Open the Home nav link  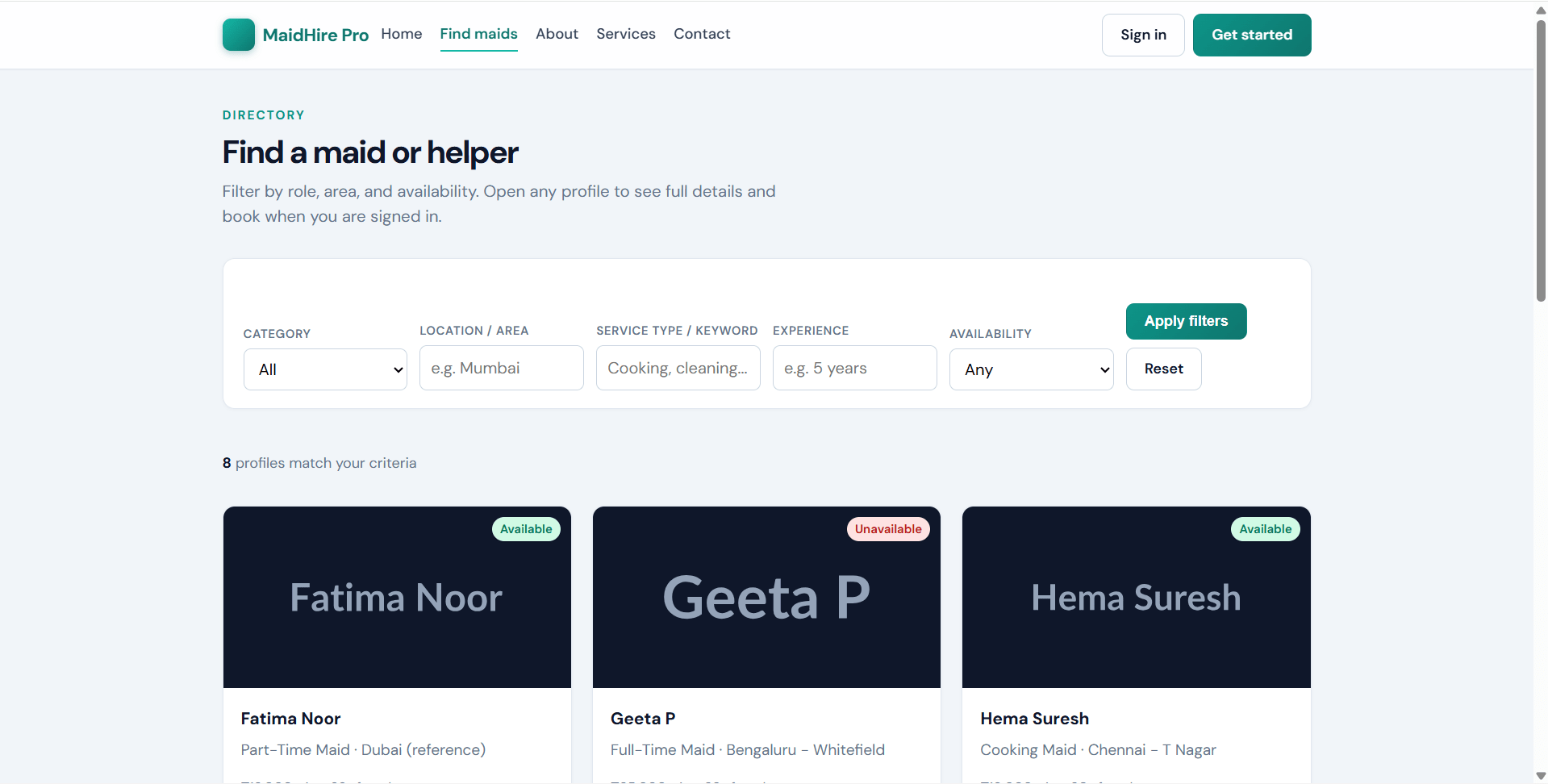coord(402,34)
